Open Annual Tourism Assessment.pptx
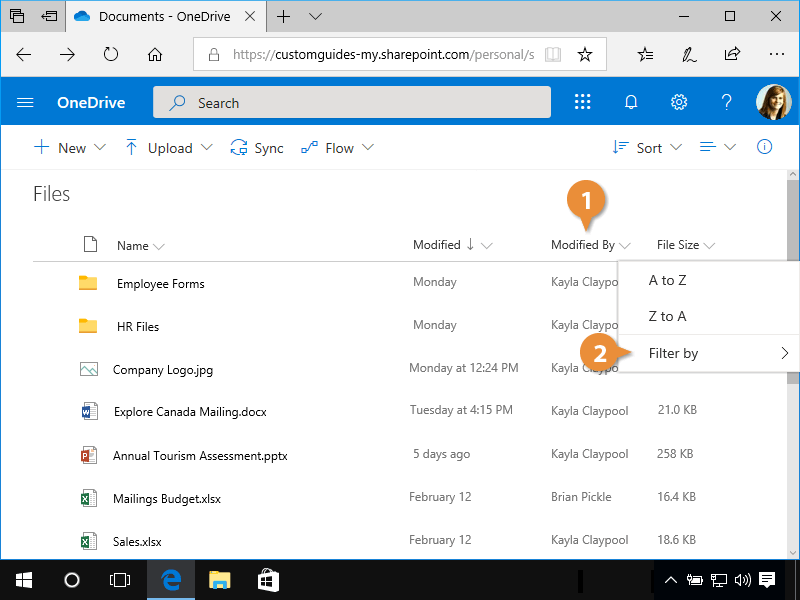Viewport: 800px width, 600px height. pos(200,456)
